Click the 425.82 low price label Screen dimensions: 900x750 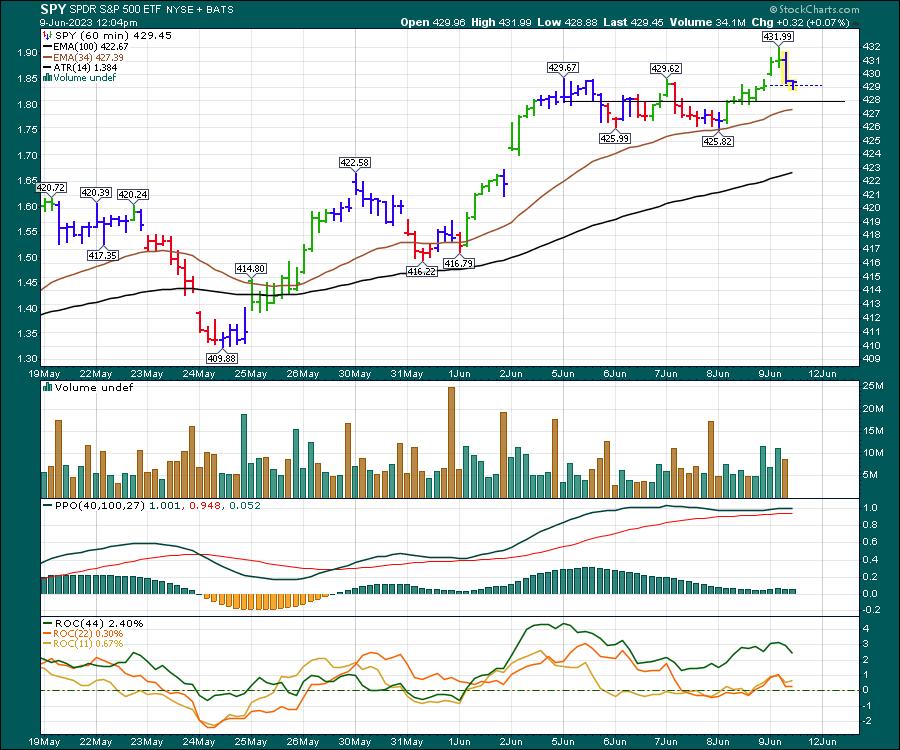tap(718, 141)
